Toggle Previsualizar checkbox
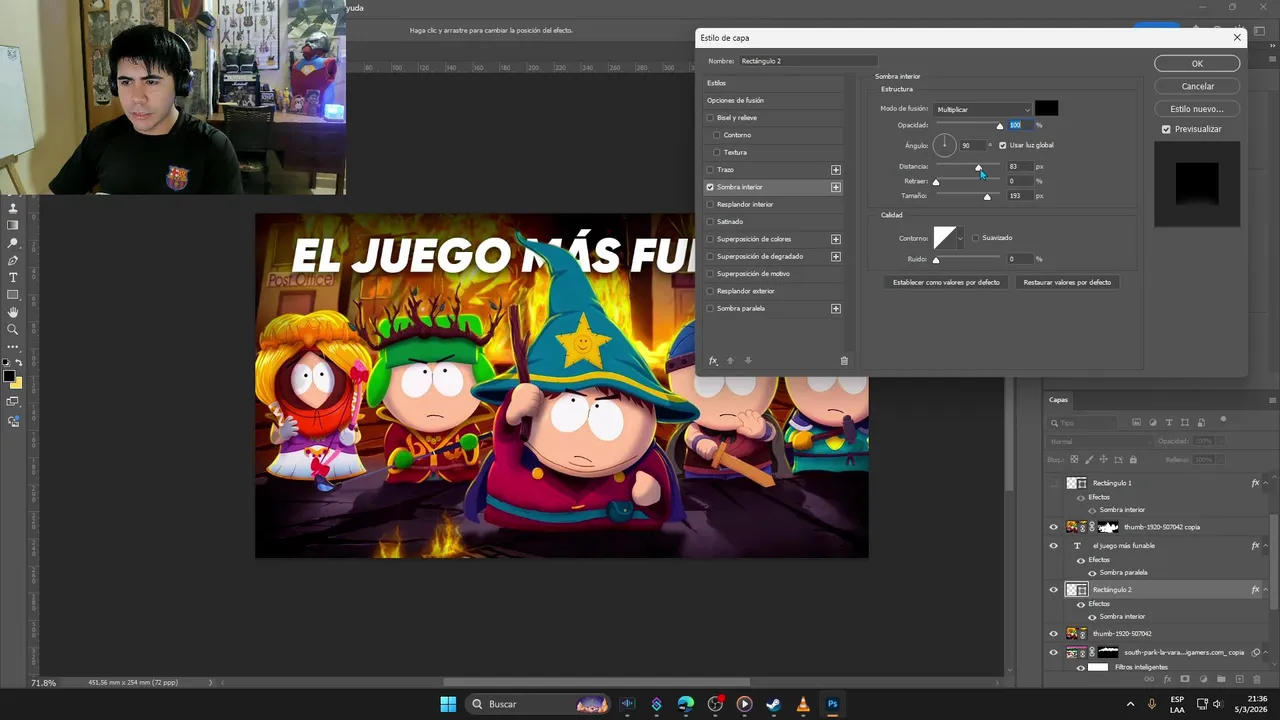The width and height of the screenshot is (1280, 720). tap(1166, 129)
